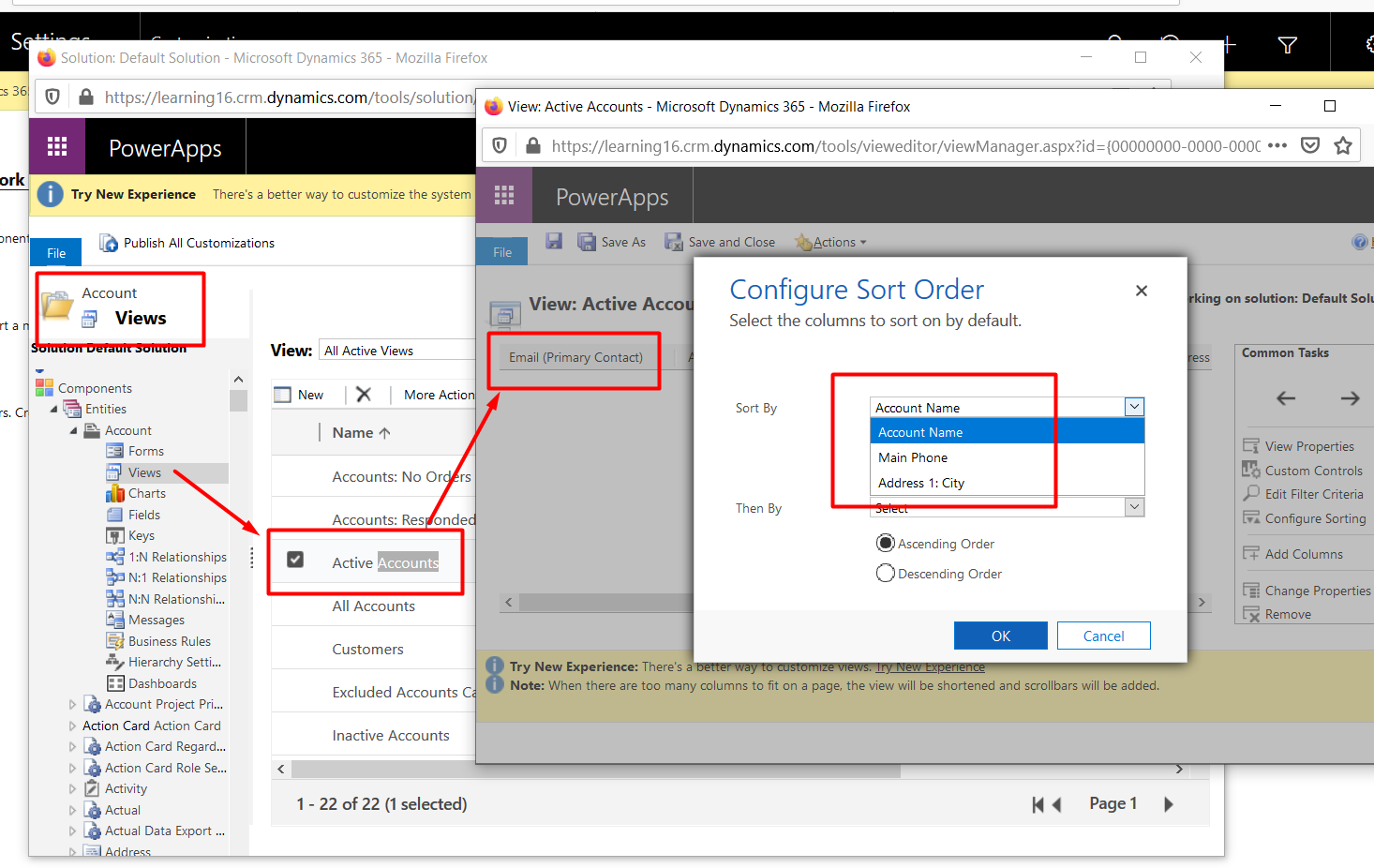The image size is (1374, 868).
Task: Open the Keys node under Account
Action: pos(131,535)
